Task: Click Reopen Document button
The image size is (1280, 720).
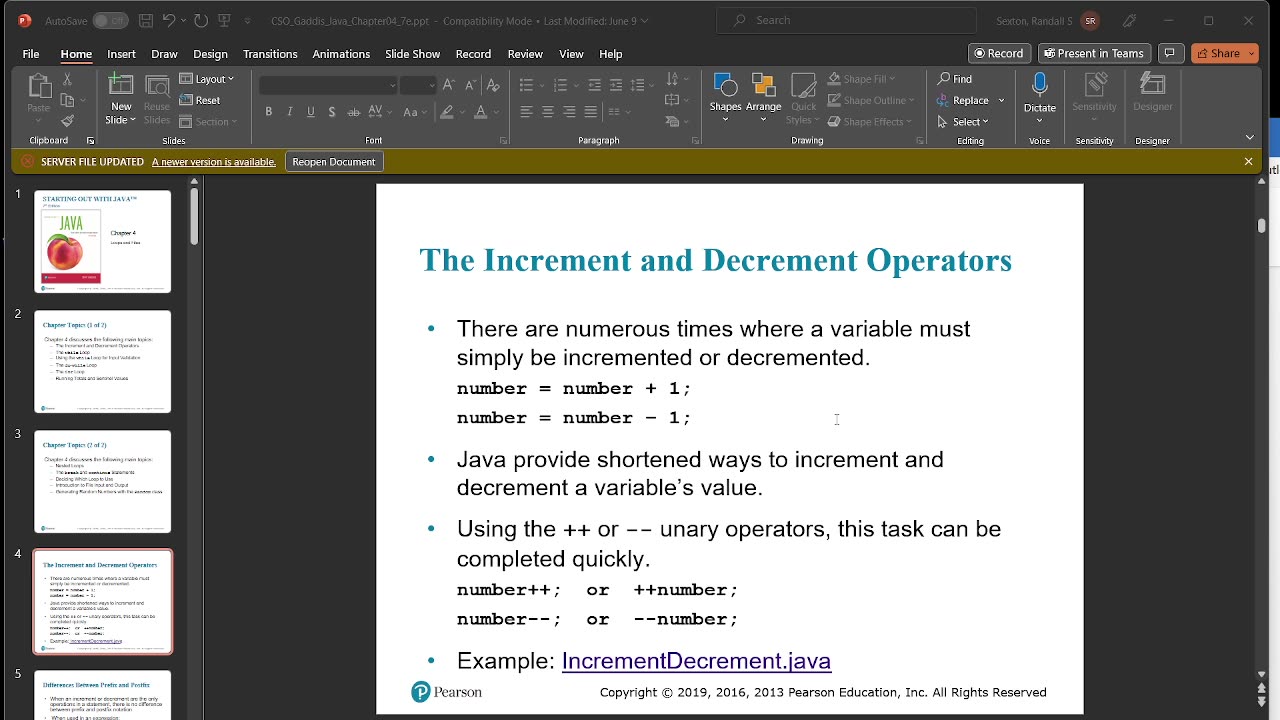Action: (334, 162)
